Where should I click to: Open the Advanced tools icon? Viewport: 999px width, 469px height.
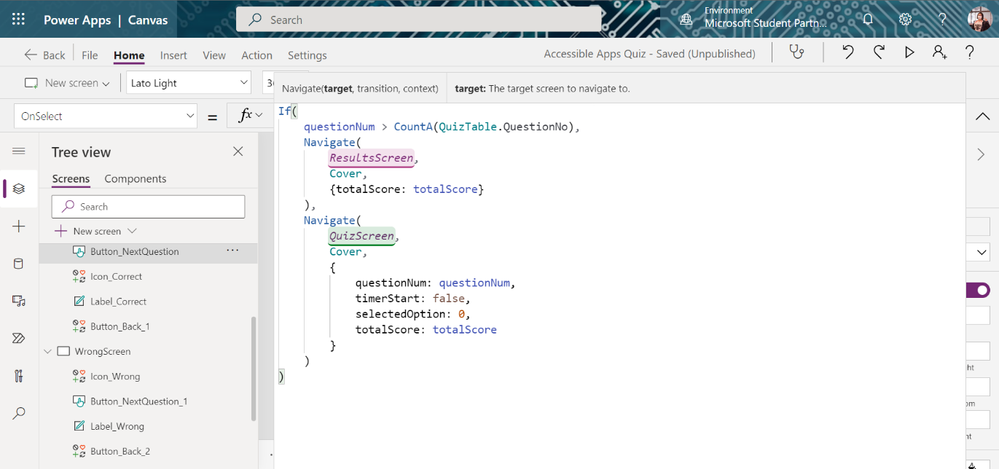click(18, 376)
